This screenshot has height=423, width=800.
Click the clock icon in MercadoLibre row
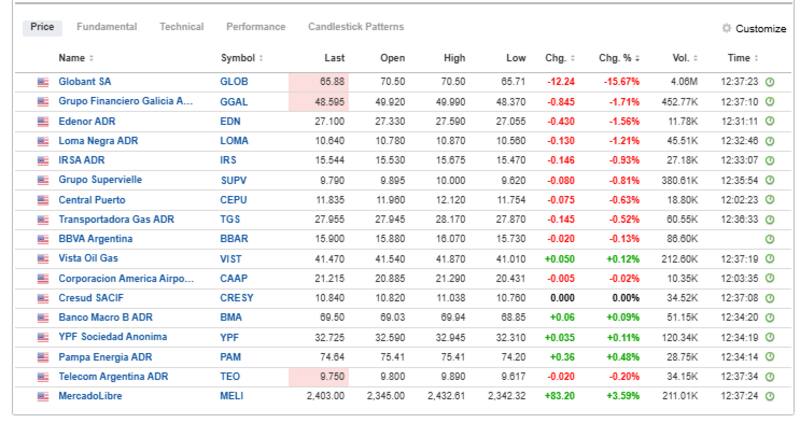point(770,395)
